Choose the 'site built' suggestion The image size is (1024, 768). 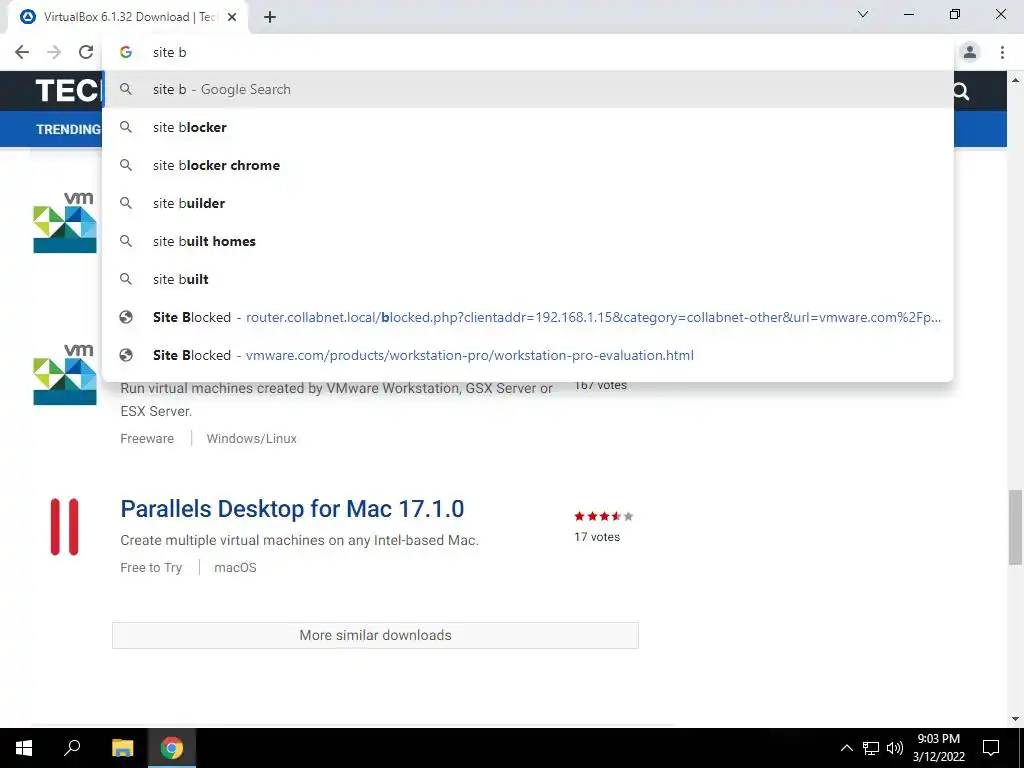point(528,279)
